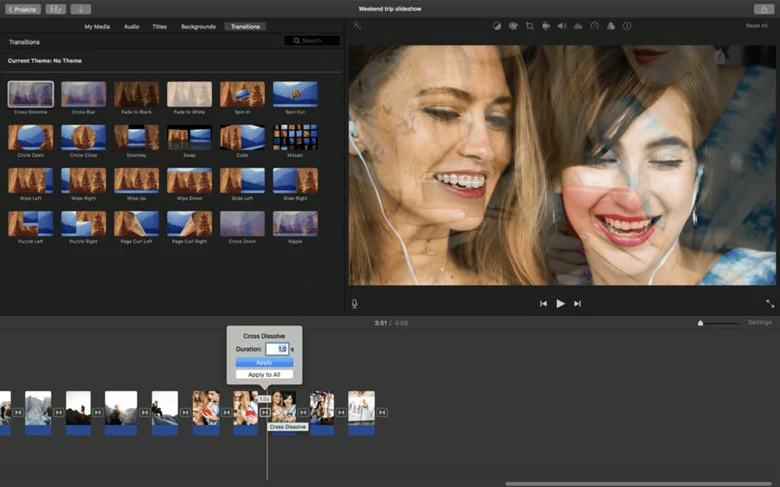Click the magic wand auto-enhance icon
The height and width of the screenshot is (487, 780).
click(x=357, y=25)
